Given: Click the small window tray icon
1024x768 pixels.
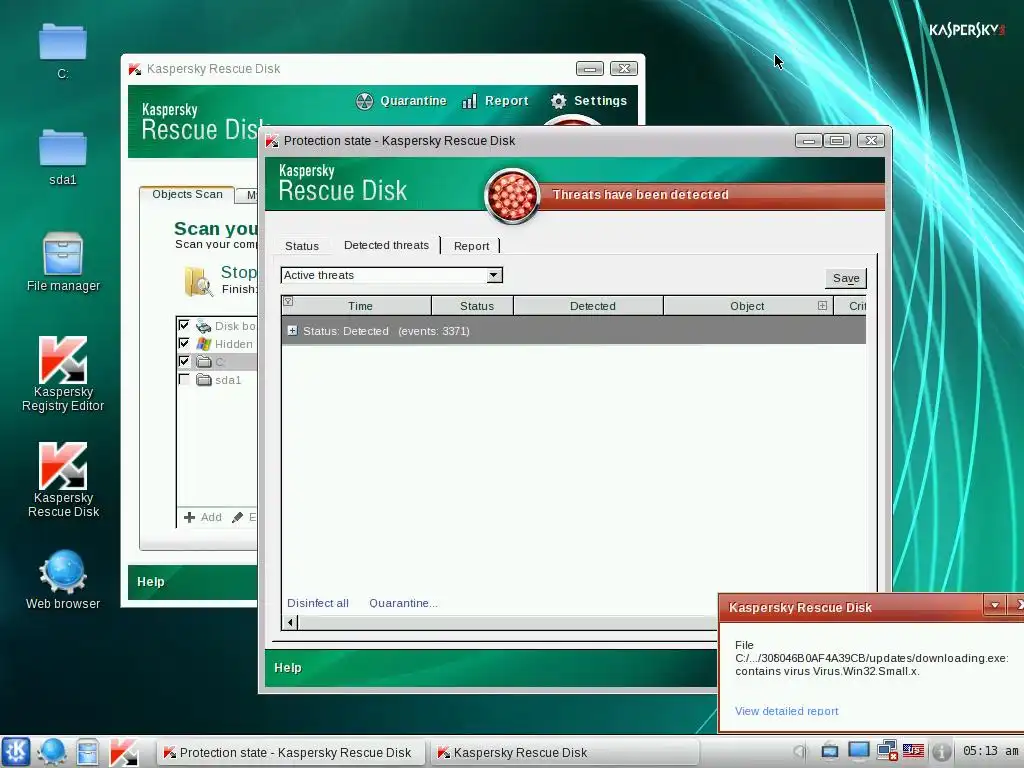Looking at the screenshot, I should (830, 752).
